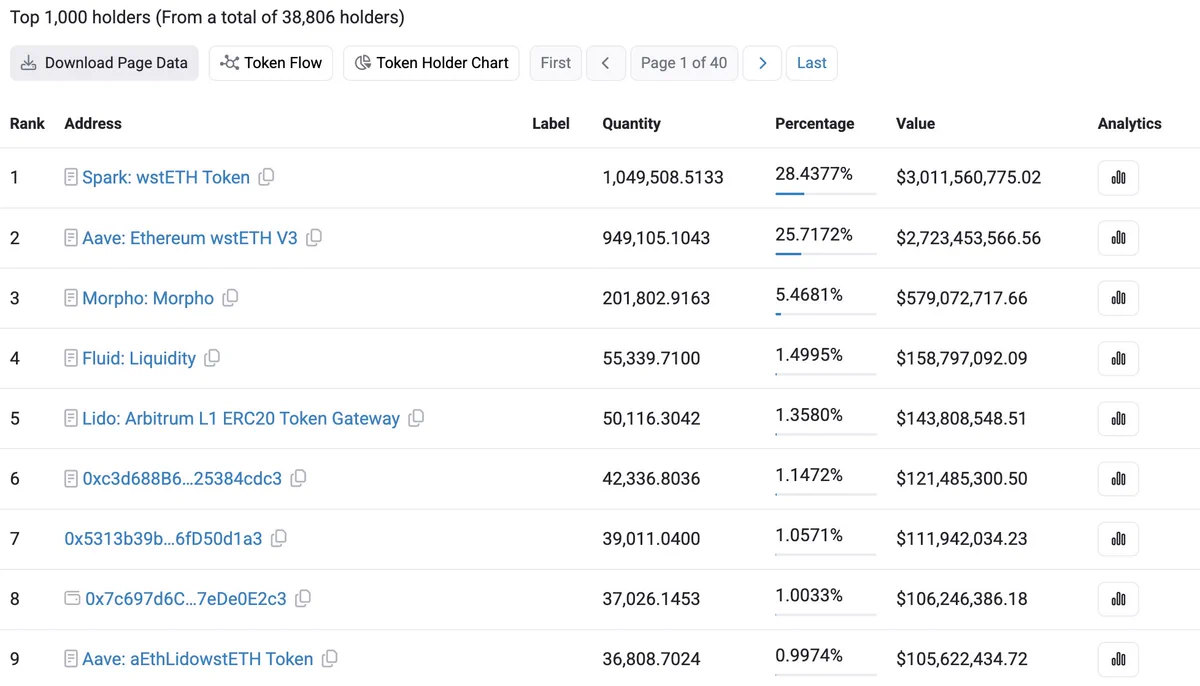
Task: Open Spark: wstETH Token address link
Action: point(166,178)
